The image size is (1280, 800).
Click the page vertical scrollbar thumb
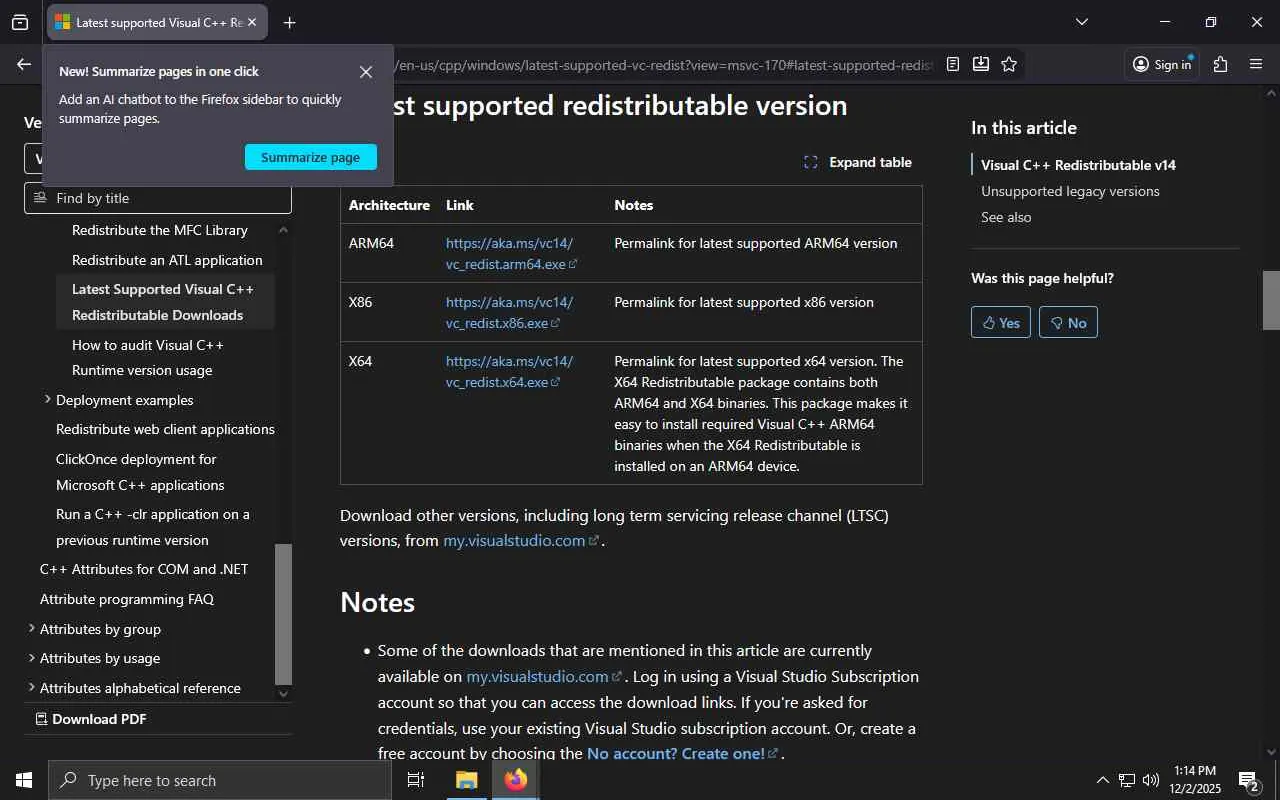[1272, 300]
